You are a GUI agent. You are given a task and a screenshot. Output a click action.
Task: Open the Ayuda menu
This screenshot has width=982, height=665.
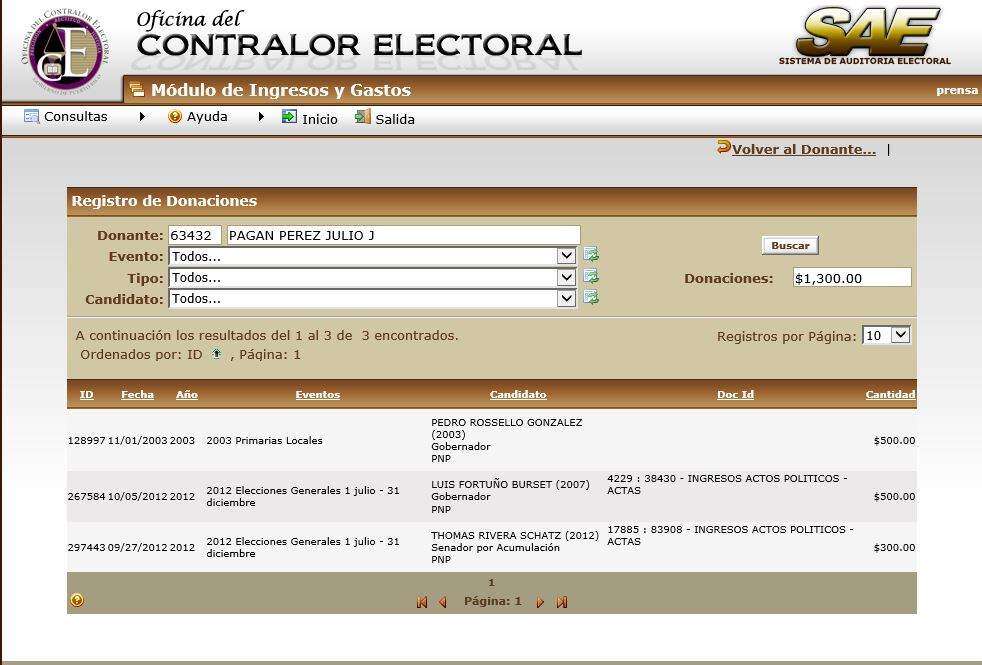[x=207, y=117]
